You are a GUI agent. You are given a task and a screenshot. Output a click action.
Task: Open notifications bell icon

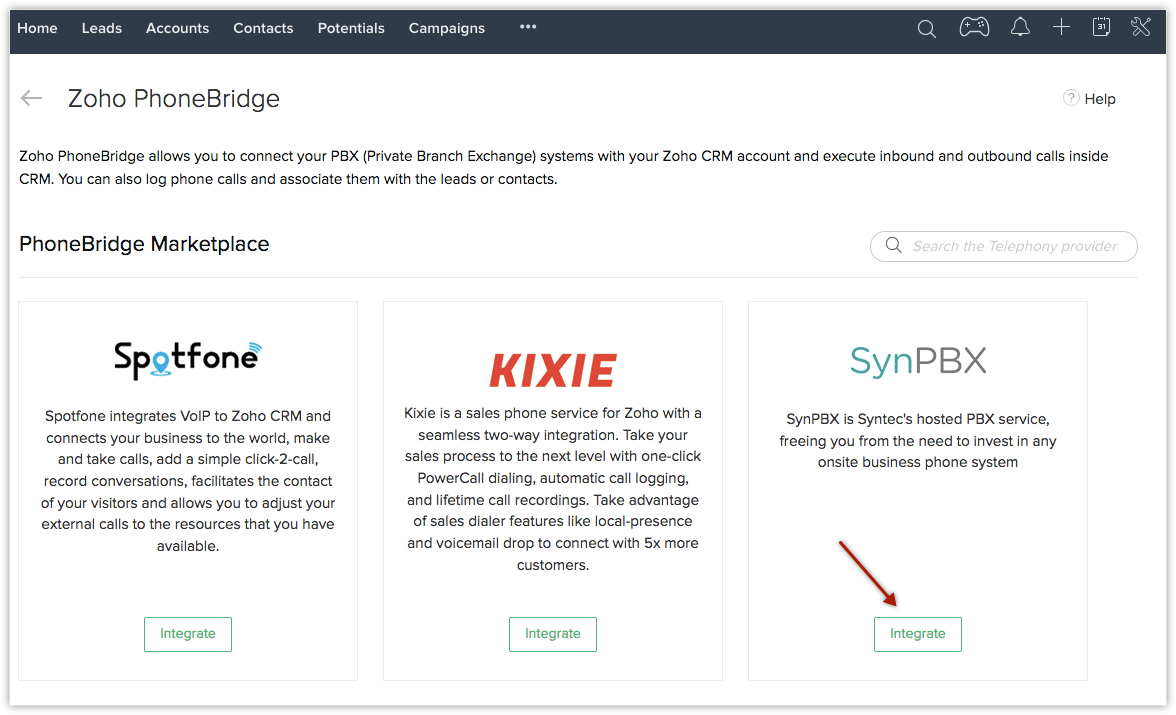pos(1020,28)
